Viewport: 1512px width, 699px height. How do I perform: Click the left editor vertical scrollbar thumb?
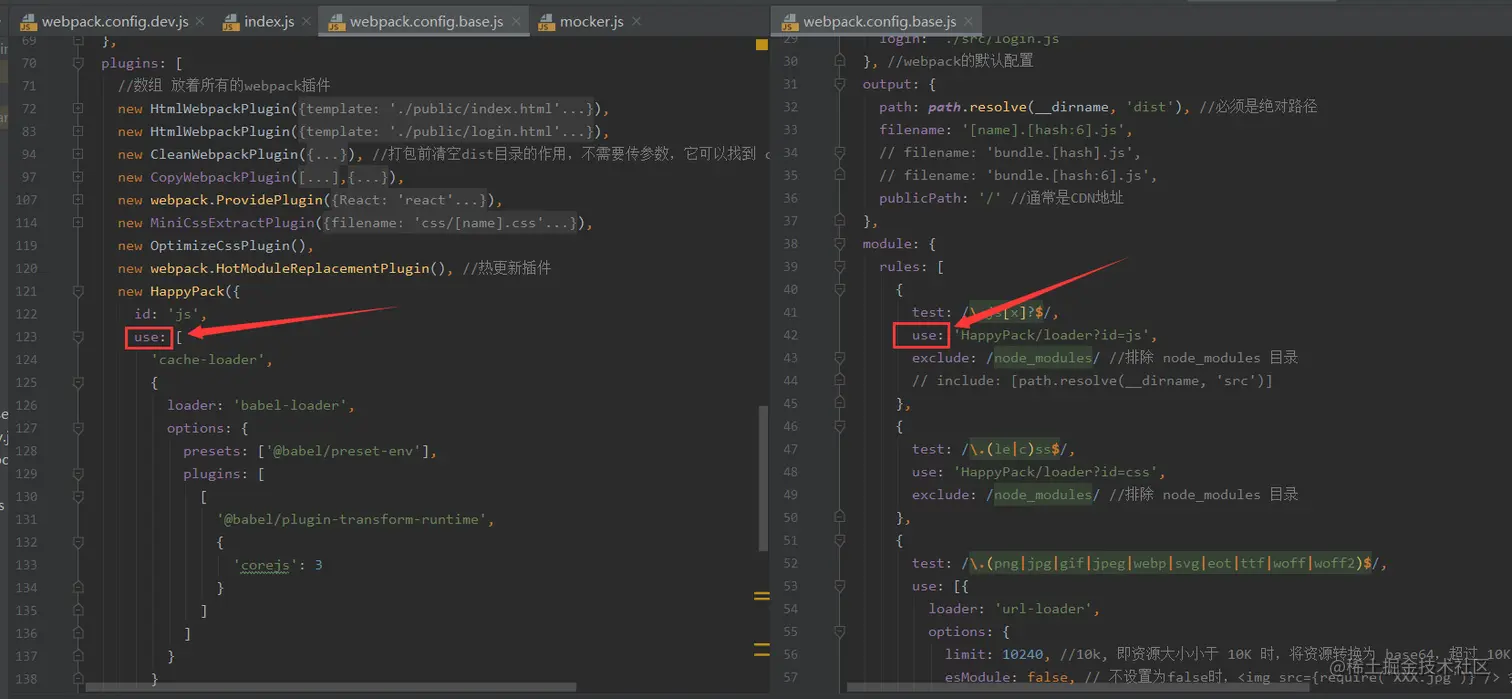point(764,479)
